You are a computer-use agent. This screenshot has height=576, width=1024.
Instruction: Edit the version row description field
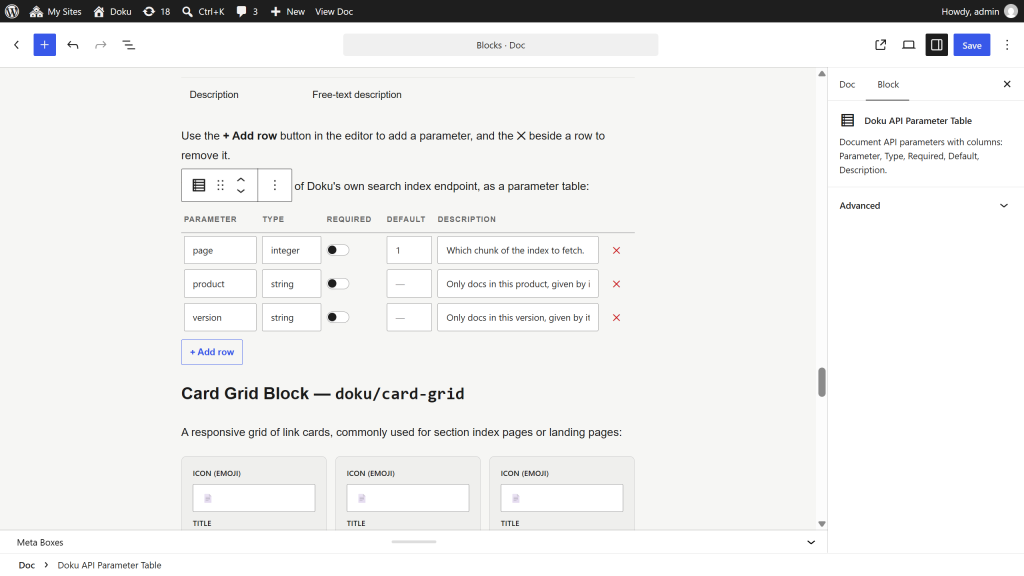coord(518,317)
